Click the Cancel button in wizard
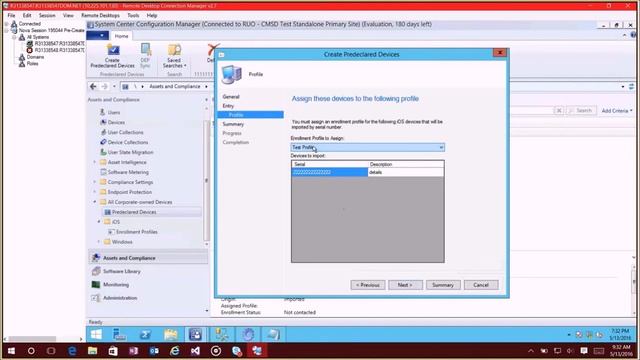Screen dimensions: 640x360 [x=481, y=285]
